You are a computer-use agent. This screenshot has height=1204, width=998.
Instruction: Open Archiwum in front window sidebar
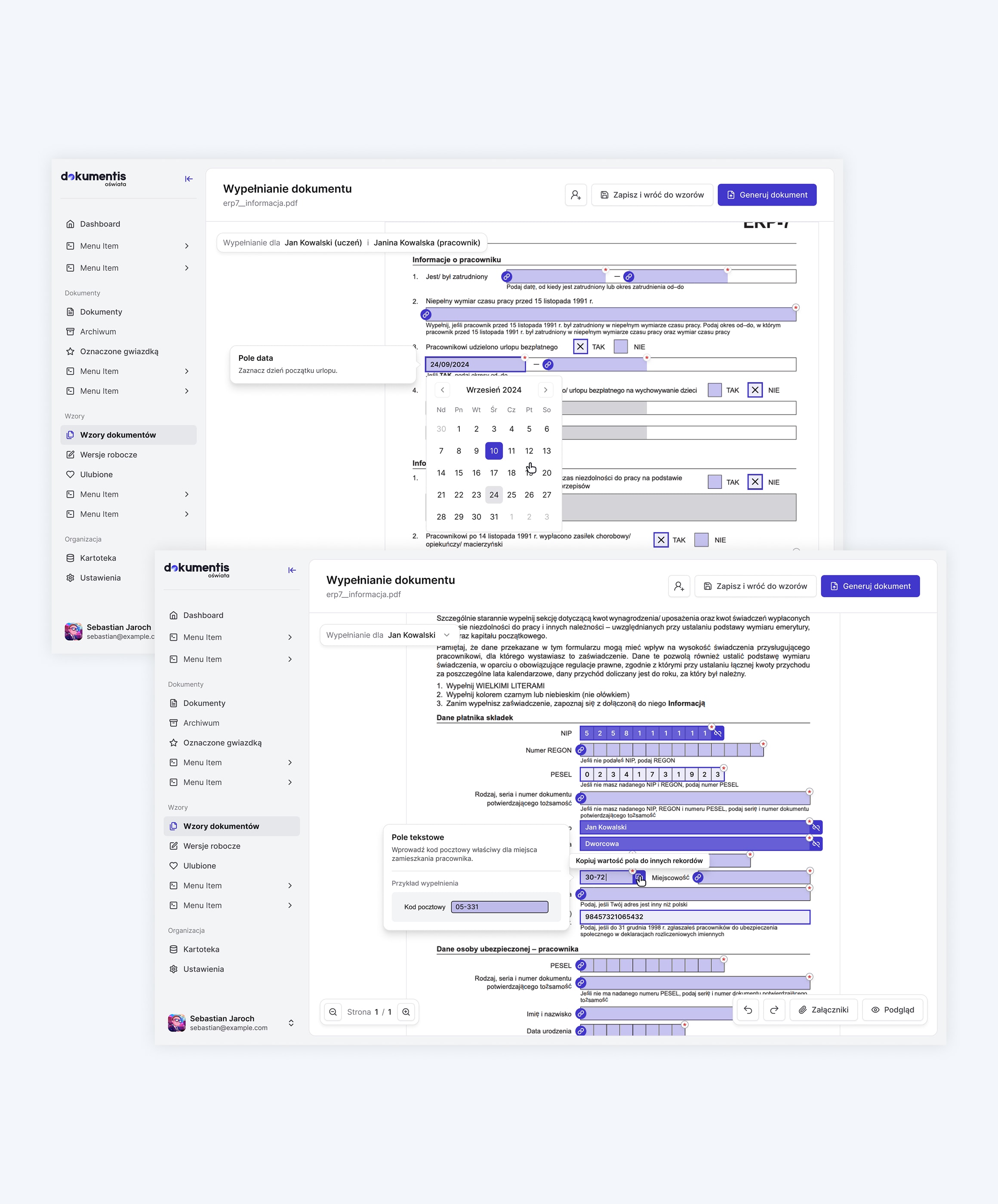tap(232, 723)
